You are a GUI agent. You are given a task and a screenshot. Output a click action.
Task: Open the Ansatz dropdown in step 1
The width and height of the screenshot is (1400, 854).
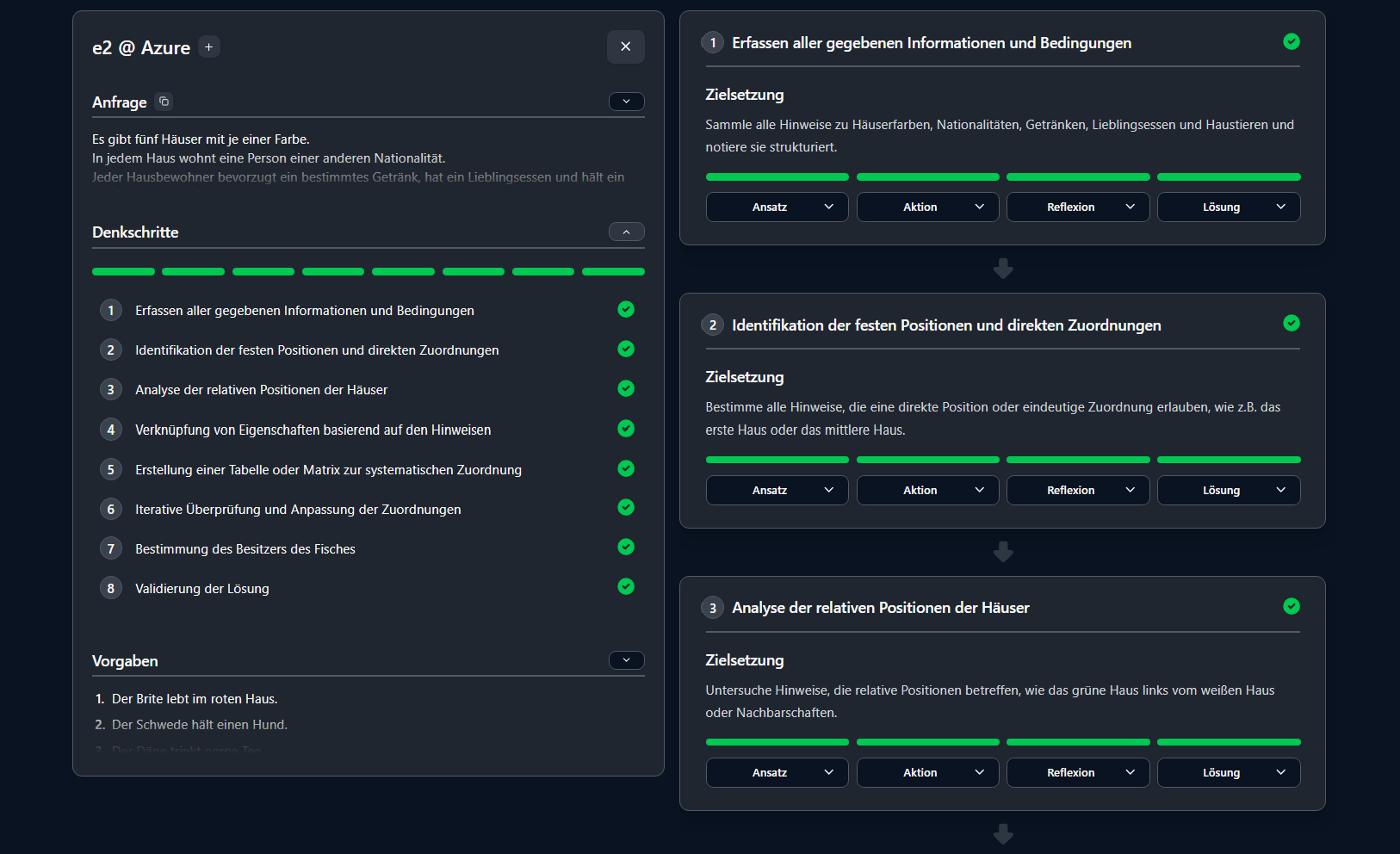(x=777, y=207)
